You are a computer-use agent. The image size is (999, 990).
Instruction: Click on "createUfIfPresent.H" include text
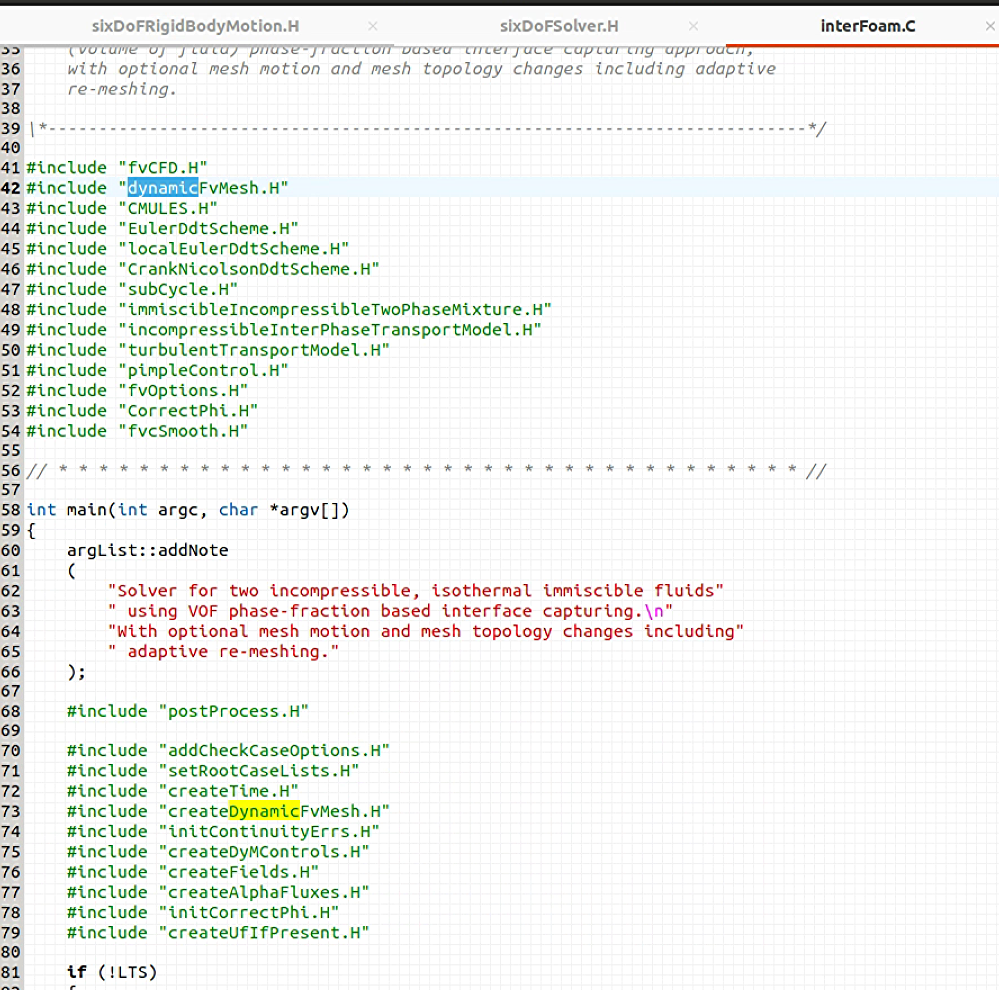click(264, 932)
